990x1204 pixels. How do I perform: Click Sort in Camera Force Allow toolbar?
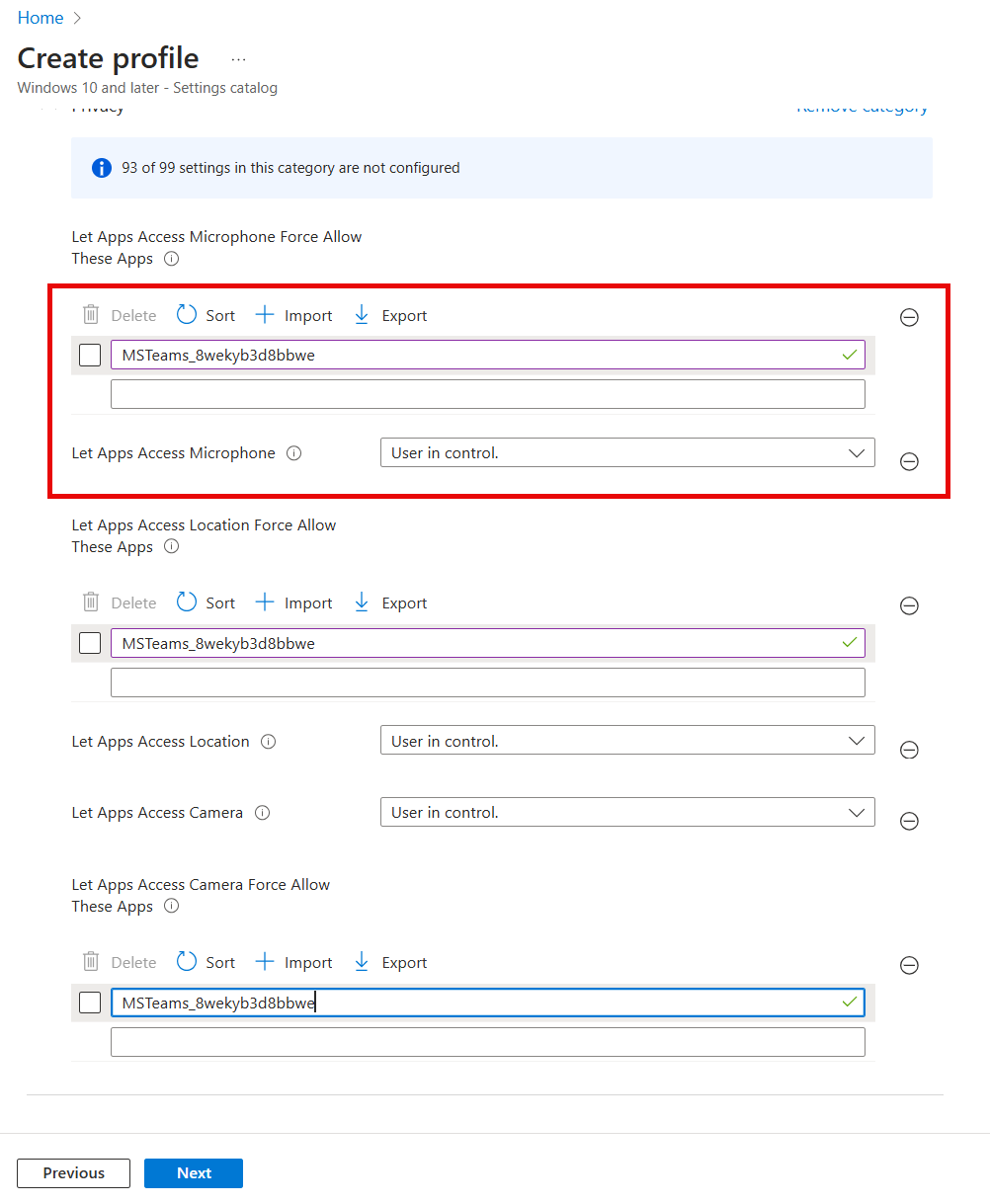(206, 963)
